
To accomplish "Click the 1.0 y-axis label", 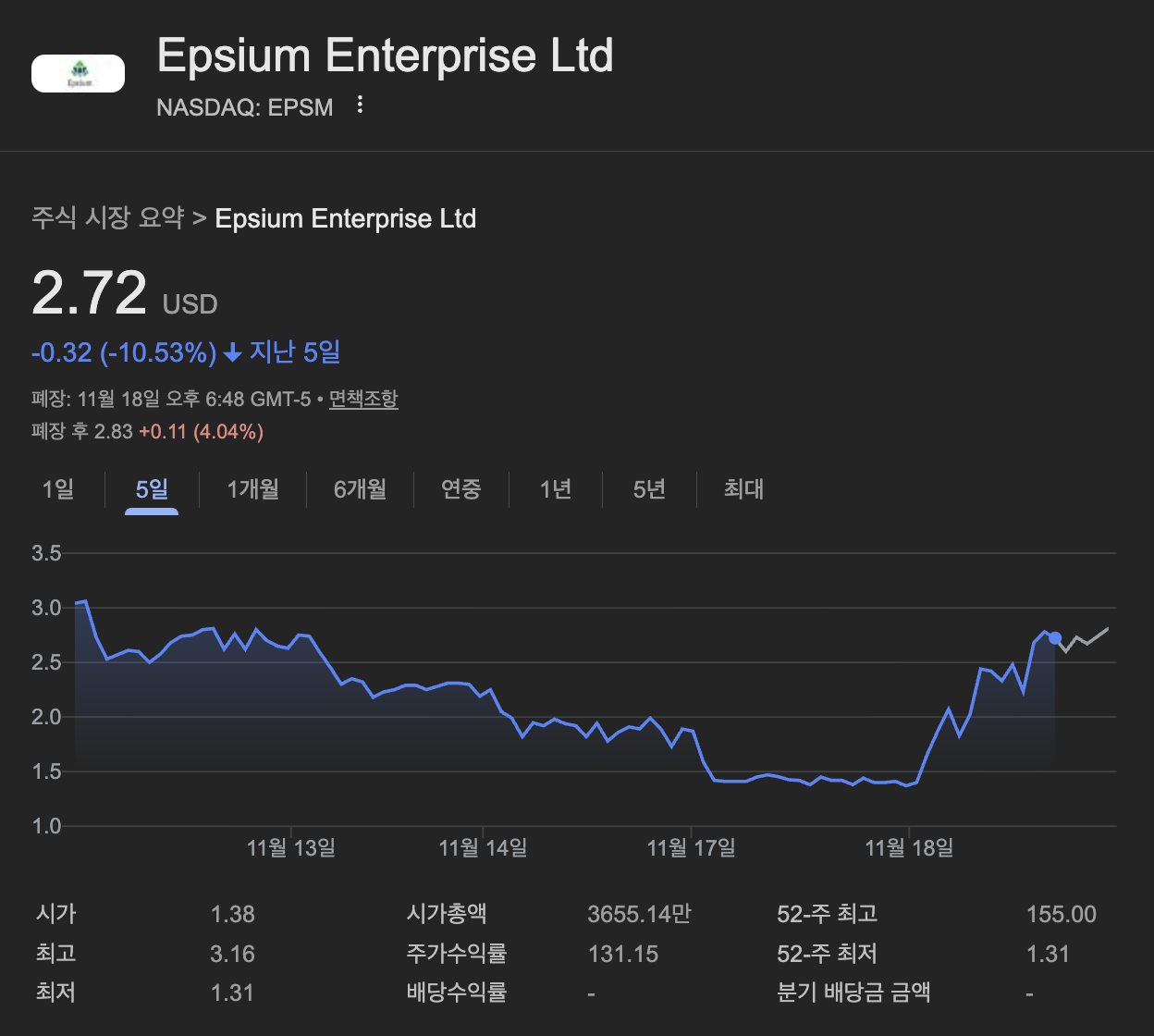I will (46, 826).
